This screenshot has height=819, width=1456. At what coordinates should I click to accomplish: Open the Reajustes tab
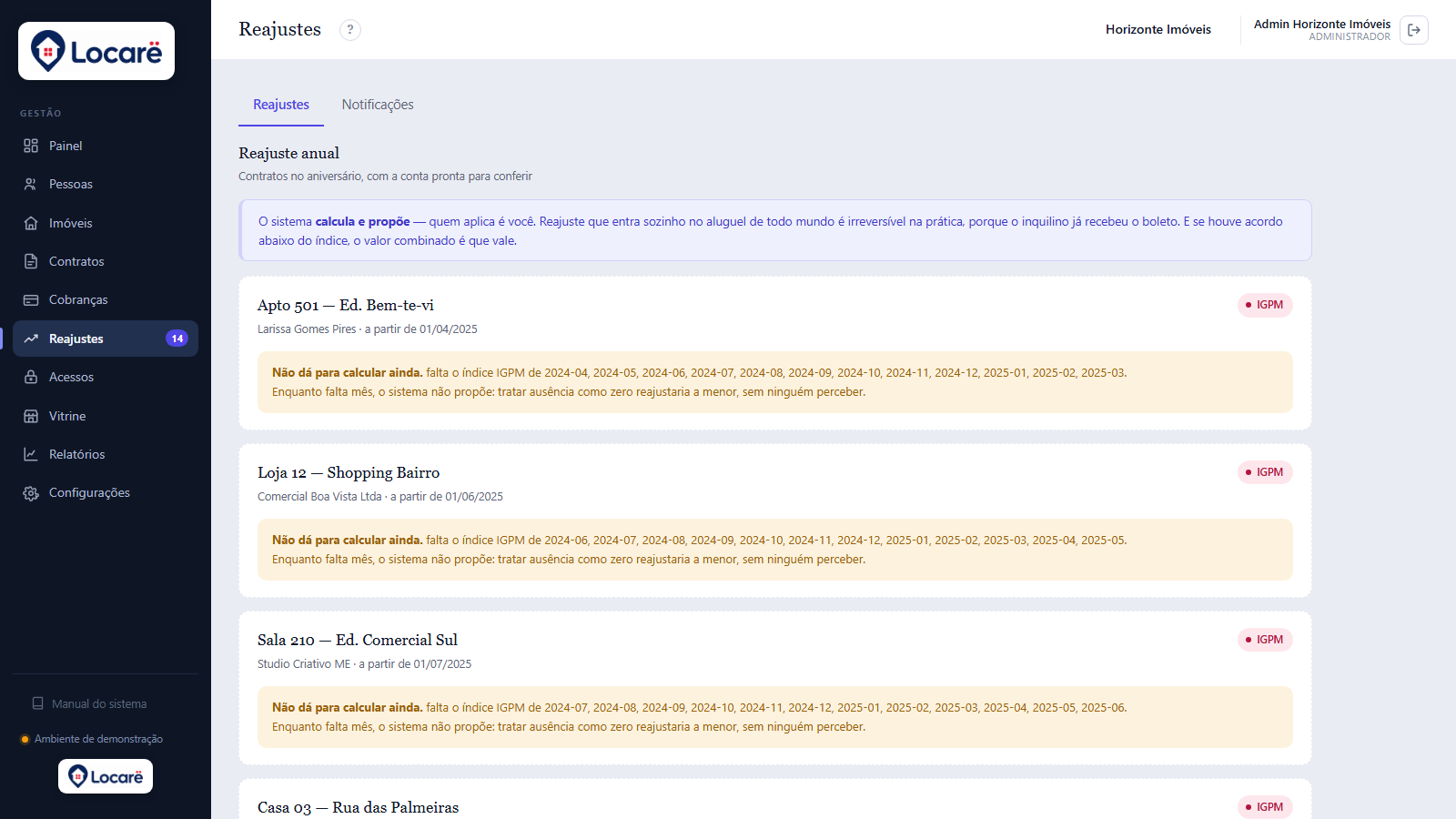point(281,105)
